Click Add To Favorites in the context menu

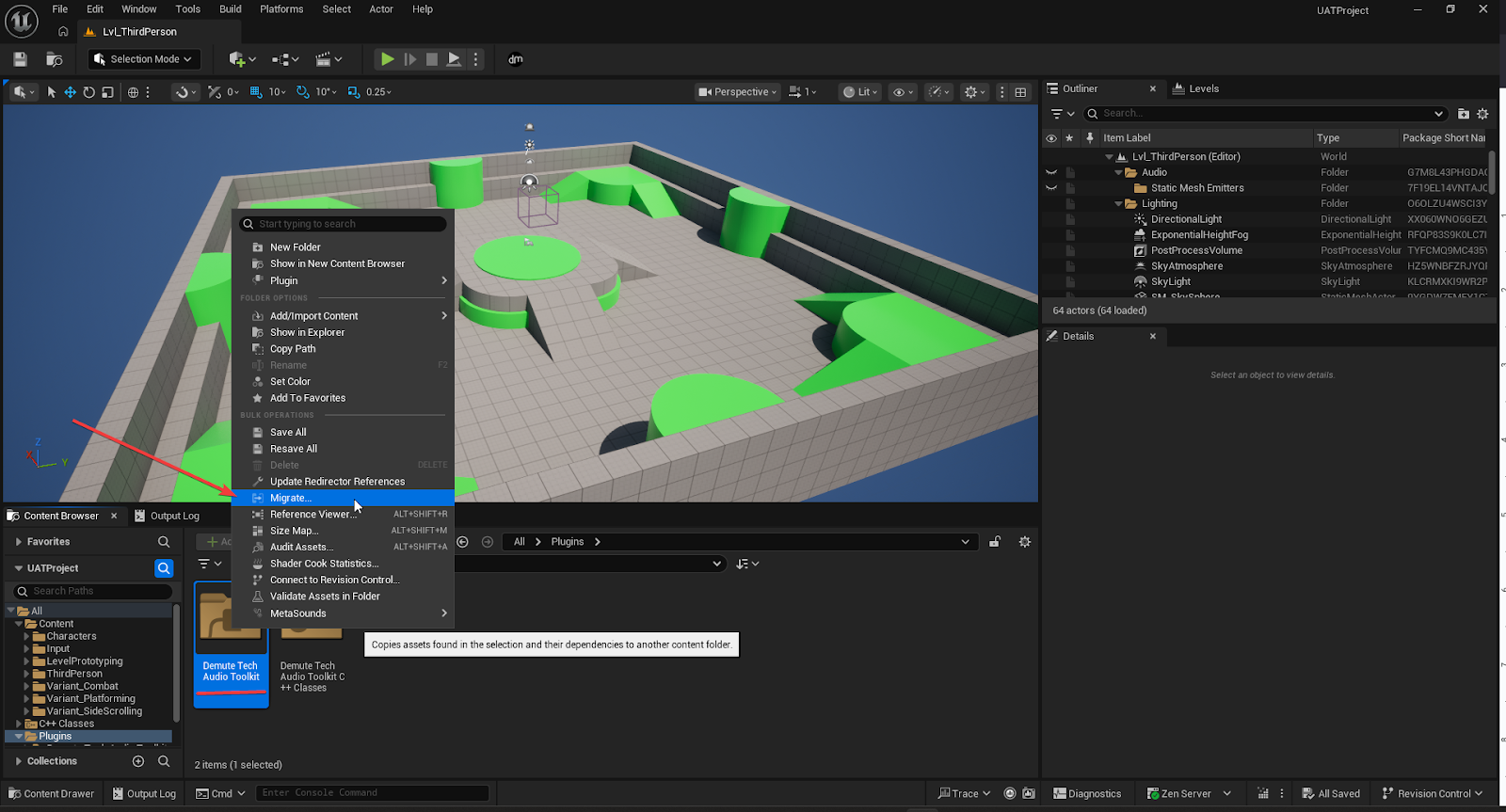click(x=343, y=398)
